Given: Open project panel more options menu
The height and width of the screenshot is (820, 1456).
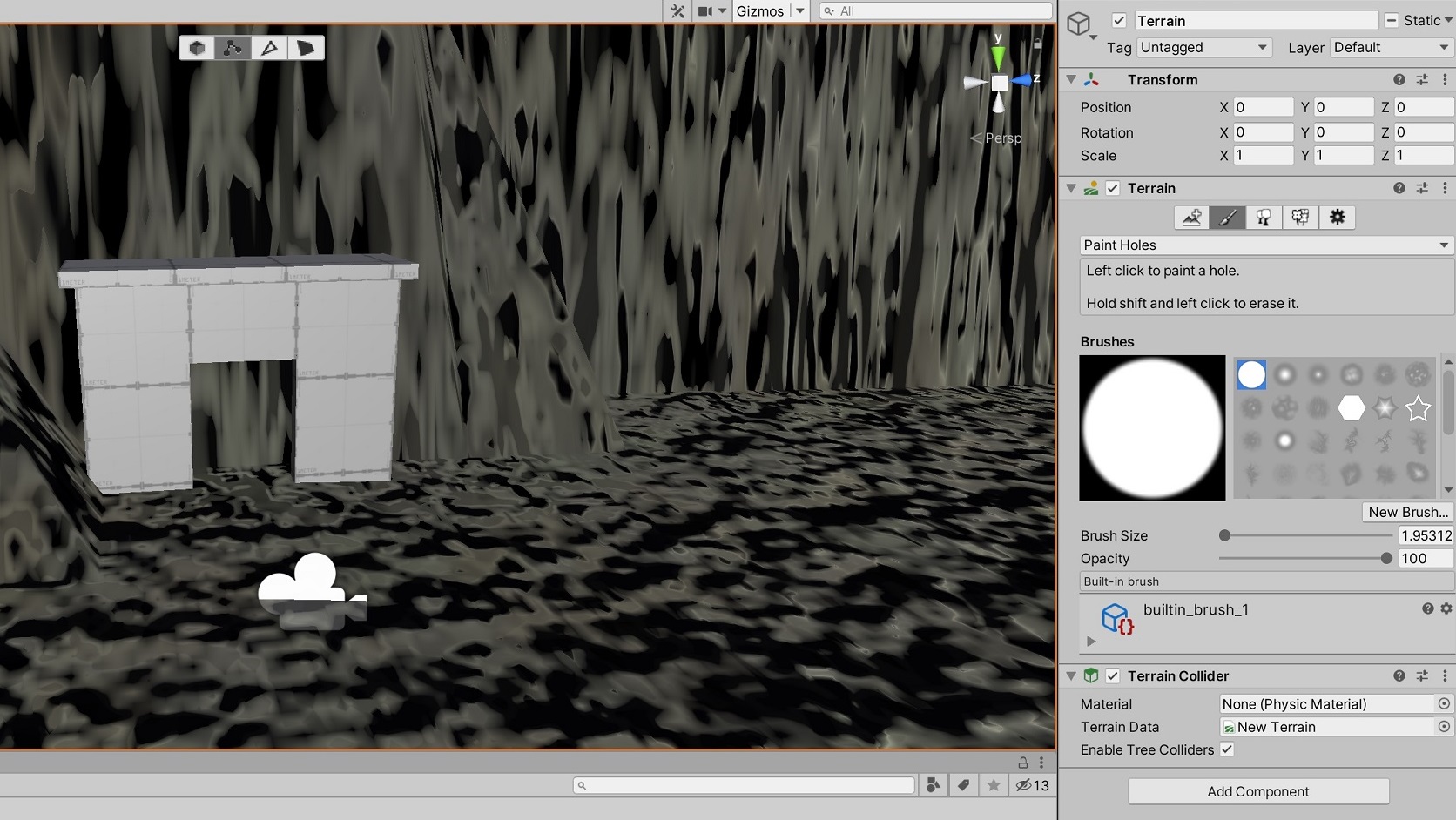Looking at the screenshot, I should (x=1041, y=763).
